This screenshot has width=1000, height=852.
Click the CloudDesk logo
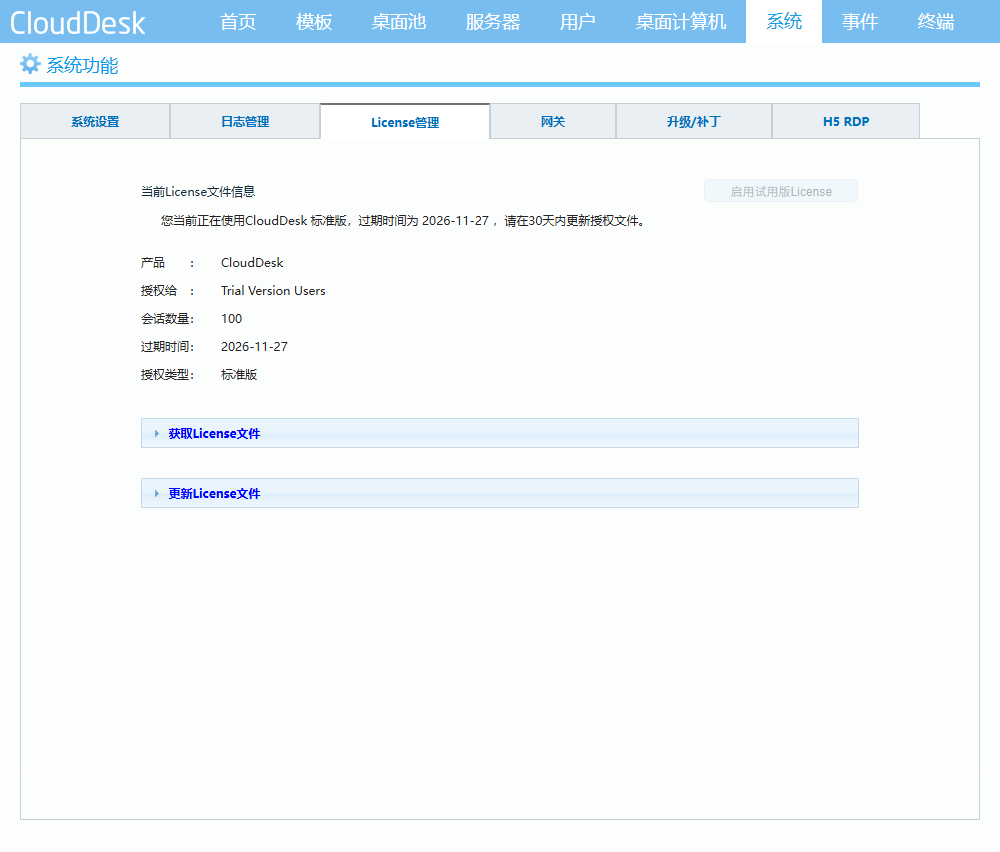[78, 23]
